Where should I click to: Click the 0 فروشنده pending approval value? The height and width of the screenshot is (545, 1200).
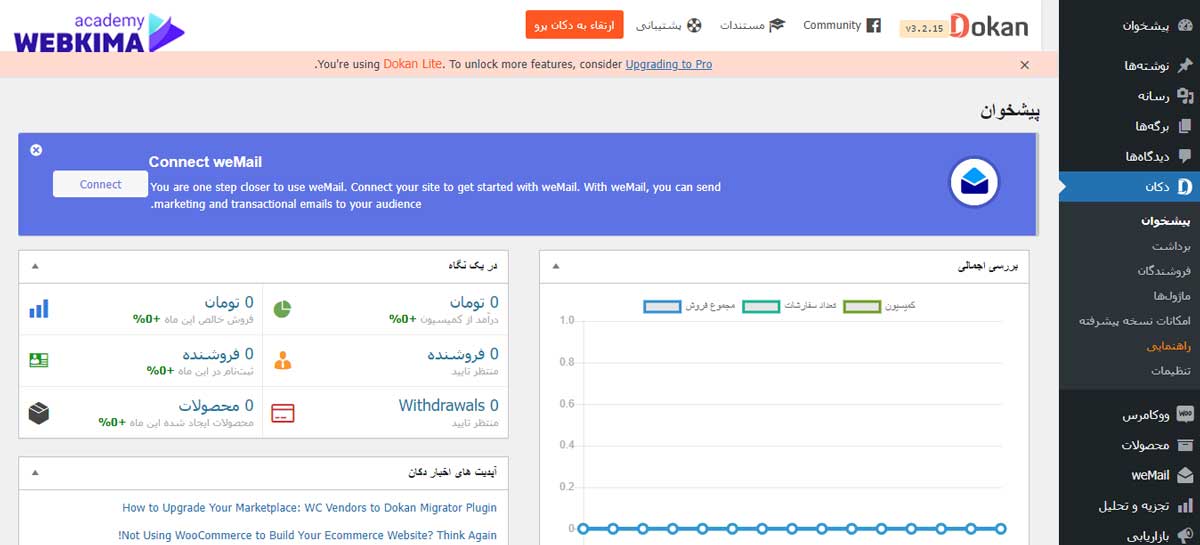(463, 354)
